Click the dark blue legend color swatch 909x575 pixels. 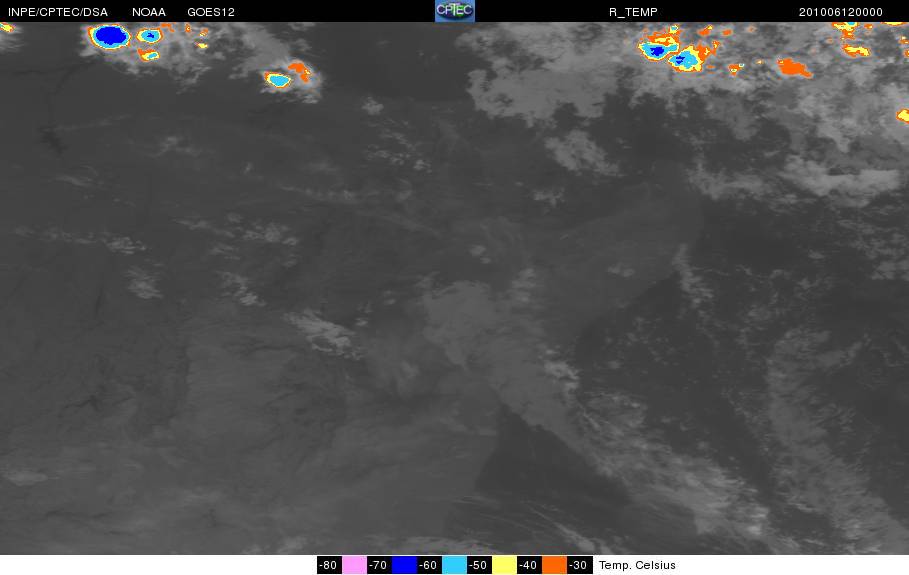[x=405, y=565]
